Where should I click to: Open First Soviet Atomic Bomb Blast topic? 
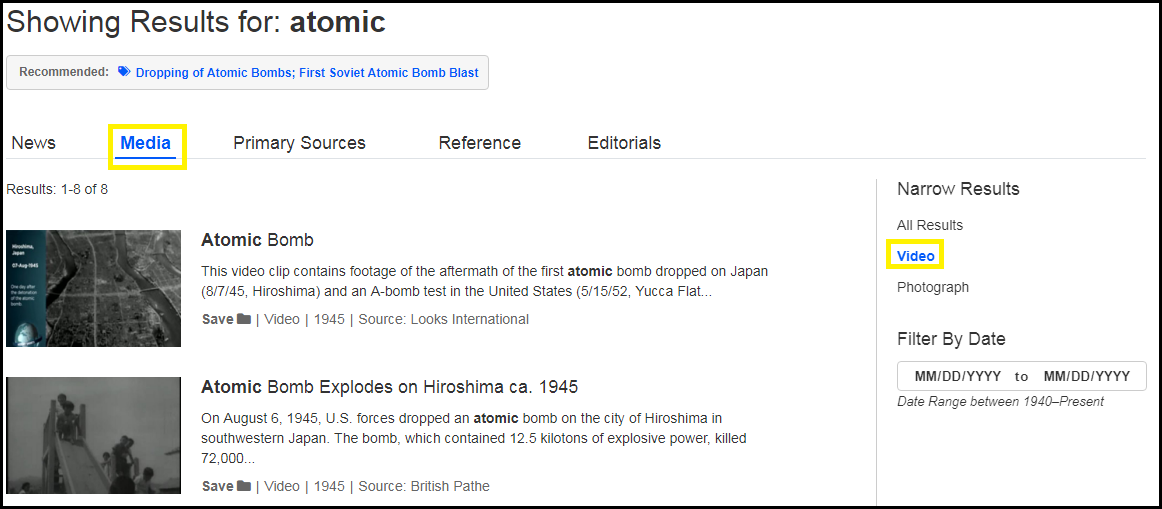(x=389, y=73)
